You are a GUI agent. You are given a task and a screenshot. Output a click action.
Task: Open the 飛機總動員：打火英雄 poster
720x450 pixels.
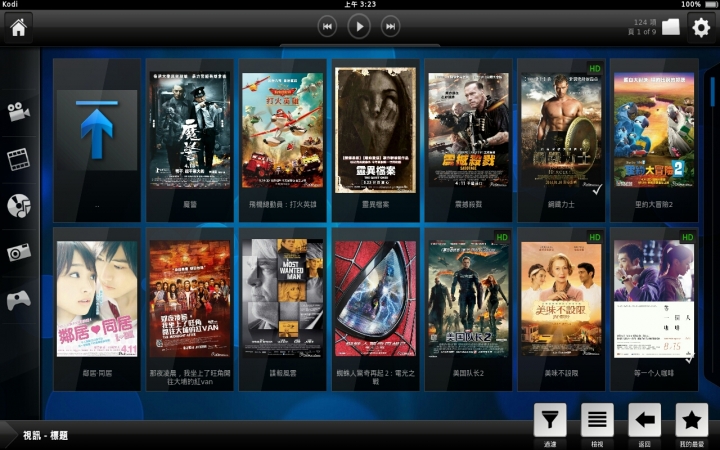(282, 130)
